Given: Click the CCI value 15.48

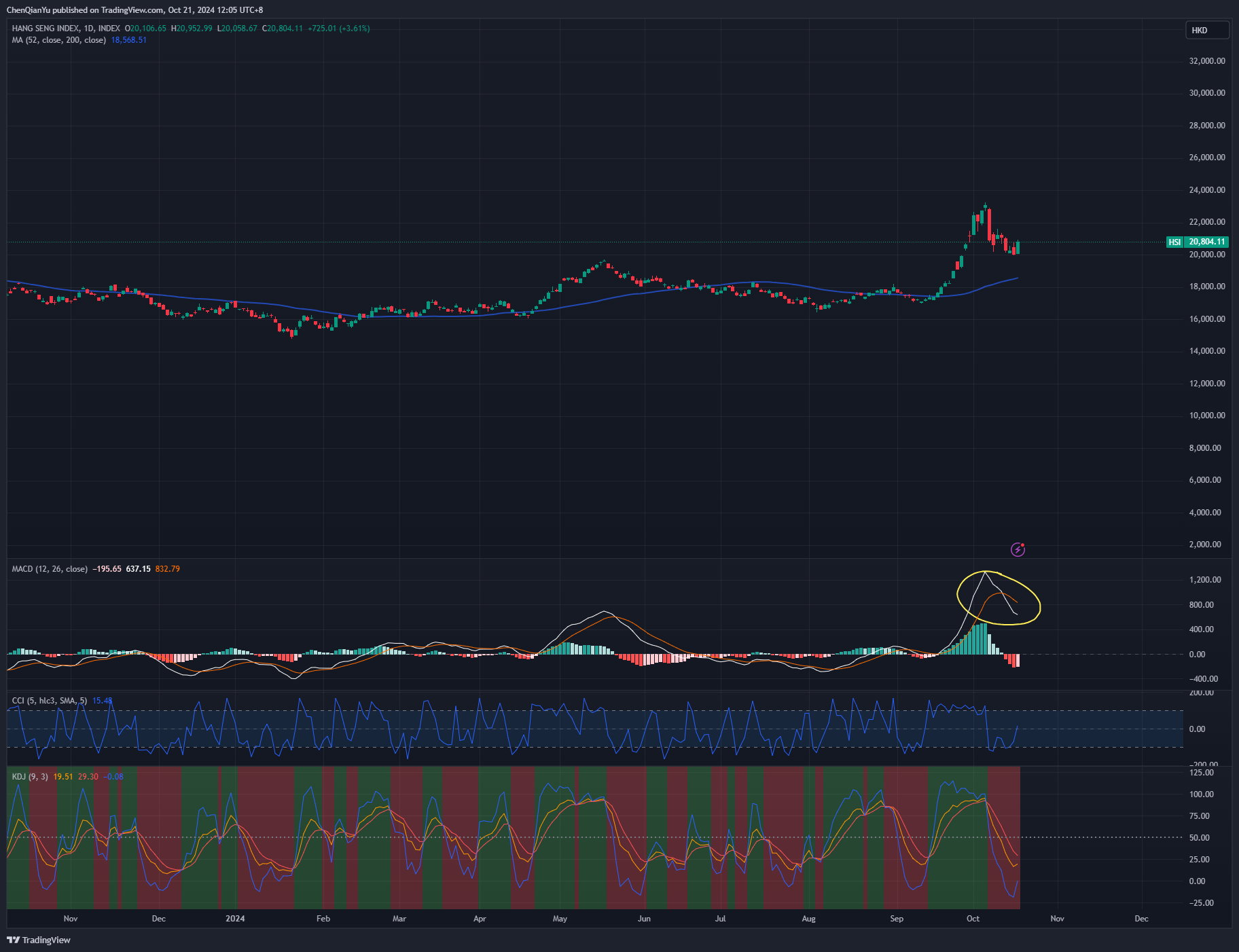Looking at the screenshot, I should tap(102, 701).
